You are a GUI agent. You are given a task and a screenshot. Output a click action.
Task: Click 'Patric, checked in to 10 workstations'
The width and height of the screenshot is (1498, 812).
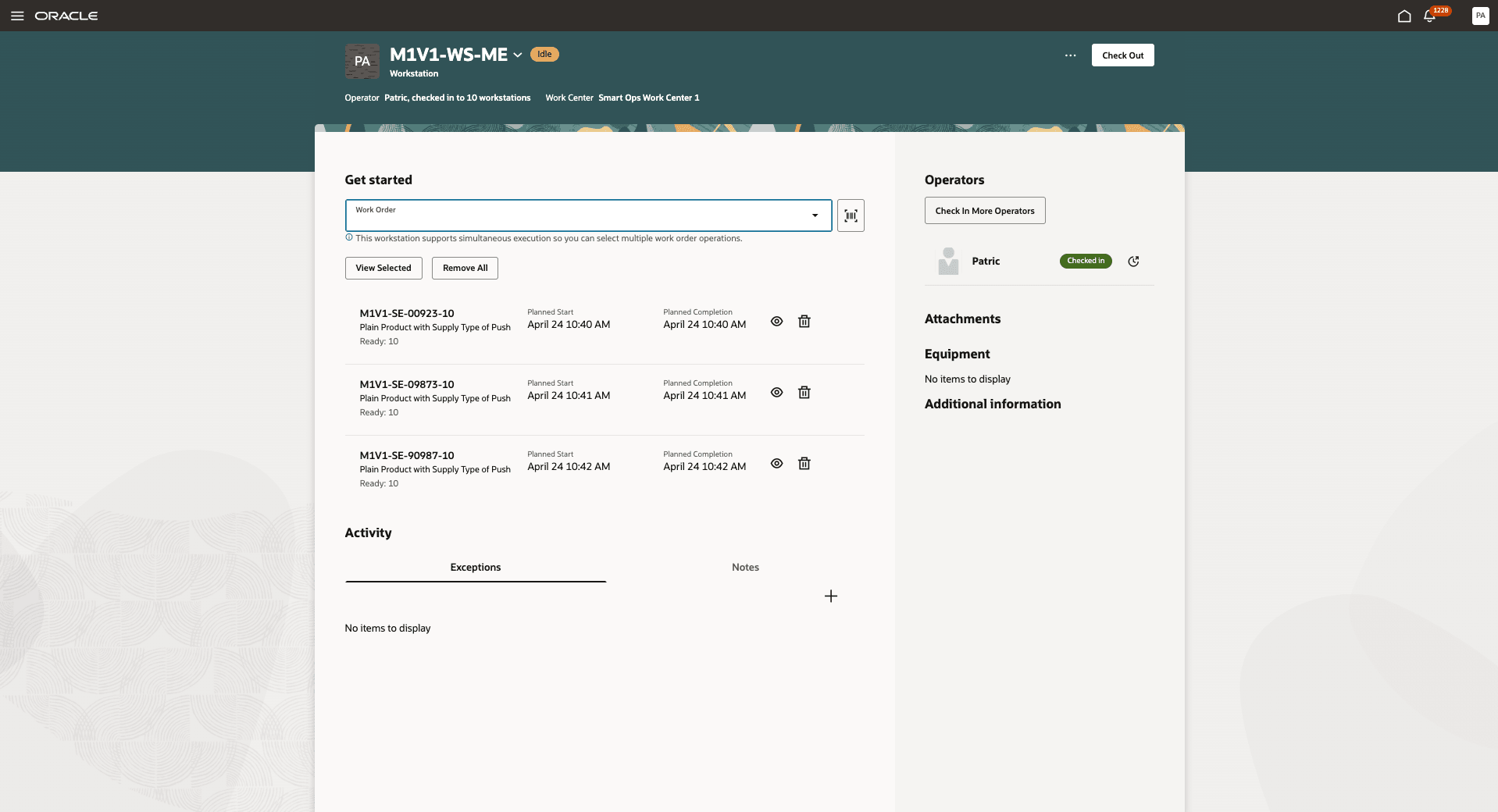pyautogui.click(x=457, y=98)
